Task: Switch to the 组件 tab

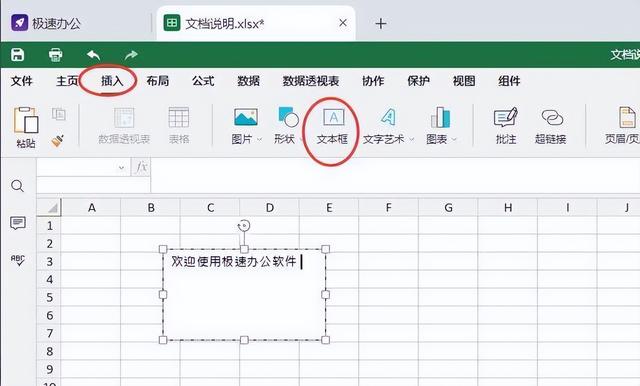Action: 509,81
